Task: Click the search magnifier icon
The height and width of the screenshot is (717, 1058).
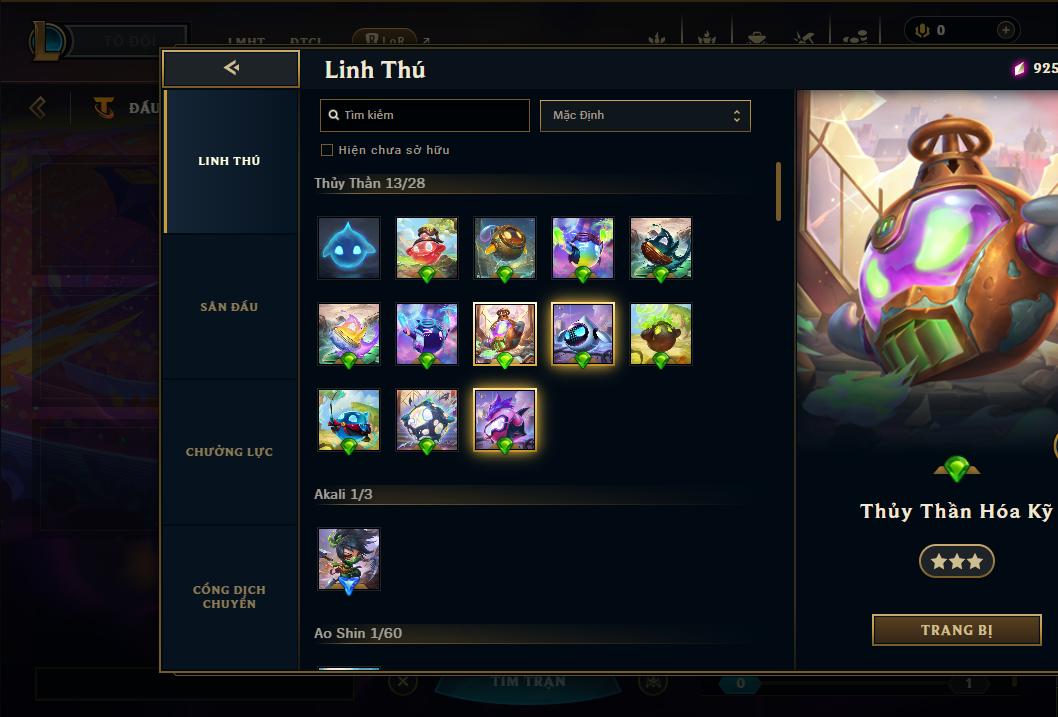Action: pos(333,115)
